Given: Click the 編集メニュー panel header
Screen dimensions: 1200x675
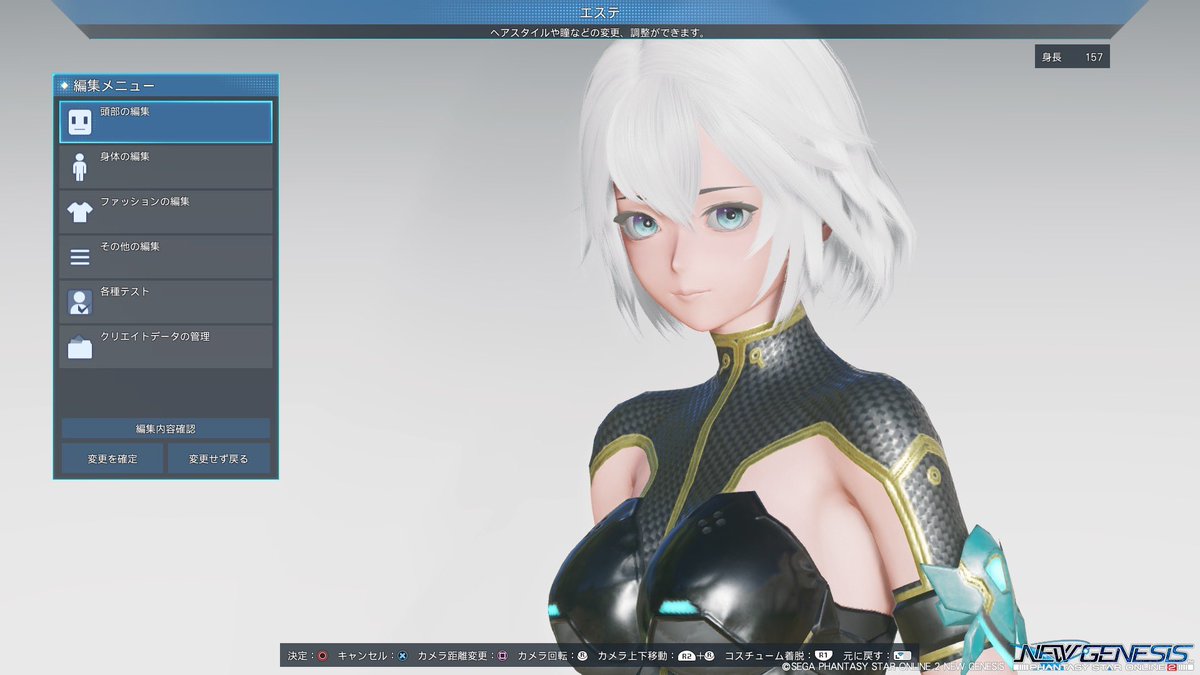Looking at the screenshot, I should tap(166, 86).
